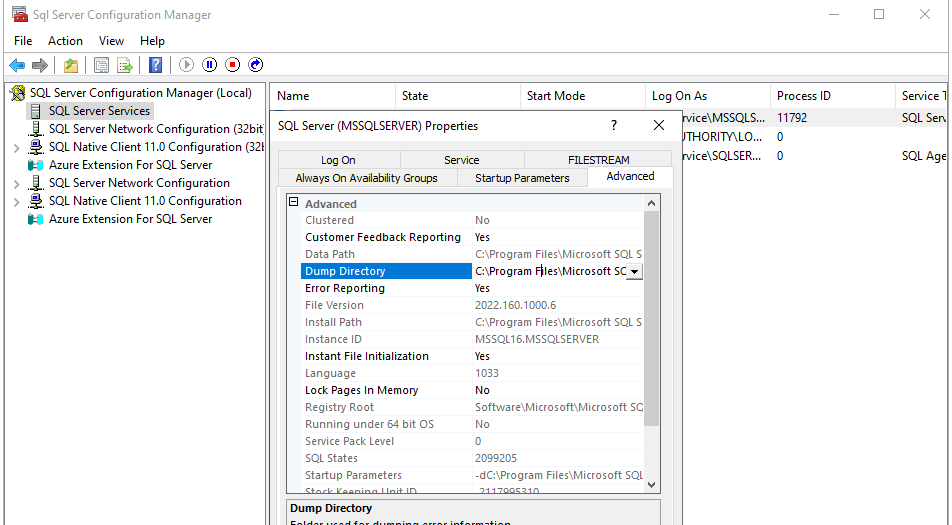Open the Dump Directory dropdown arrow

coord(634,271)
